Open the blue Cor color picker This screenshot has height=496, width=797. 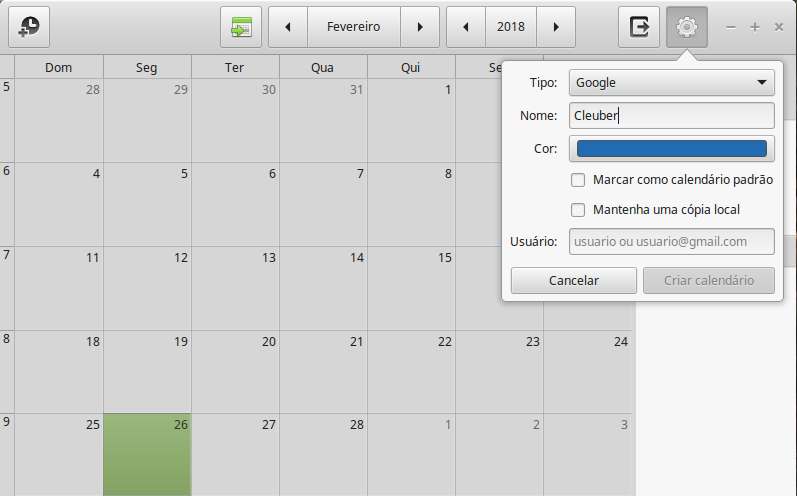coord(672,149)
